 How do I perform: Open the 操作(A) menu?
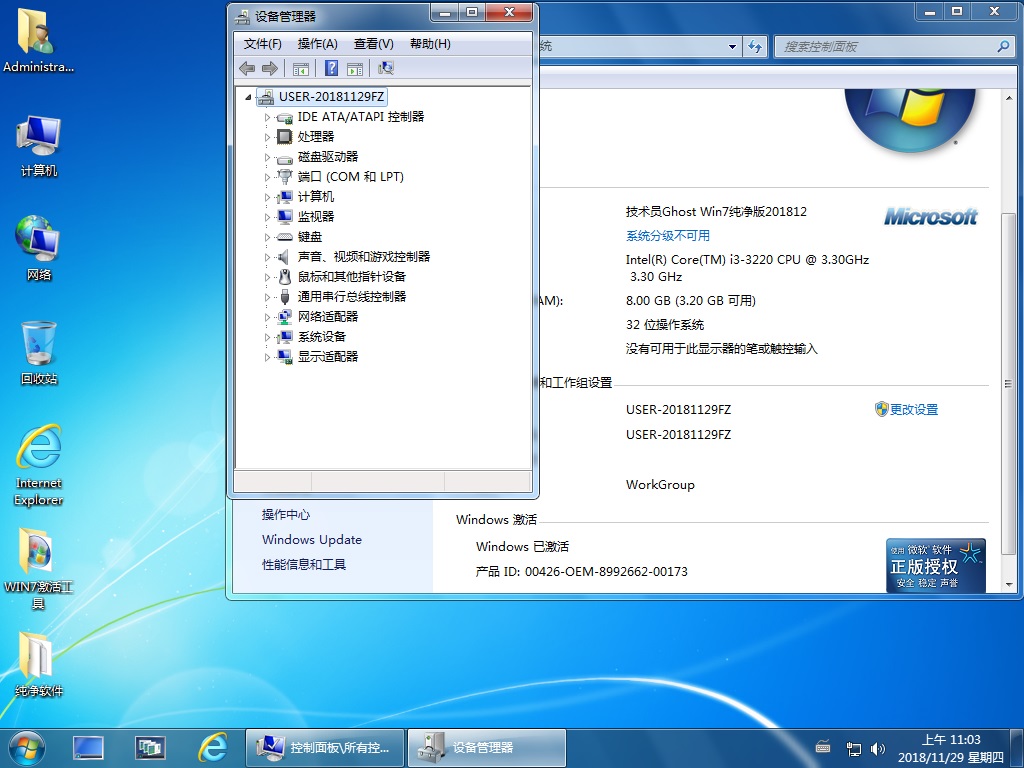(317, 44)
